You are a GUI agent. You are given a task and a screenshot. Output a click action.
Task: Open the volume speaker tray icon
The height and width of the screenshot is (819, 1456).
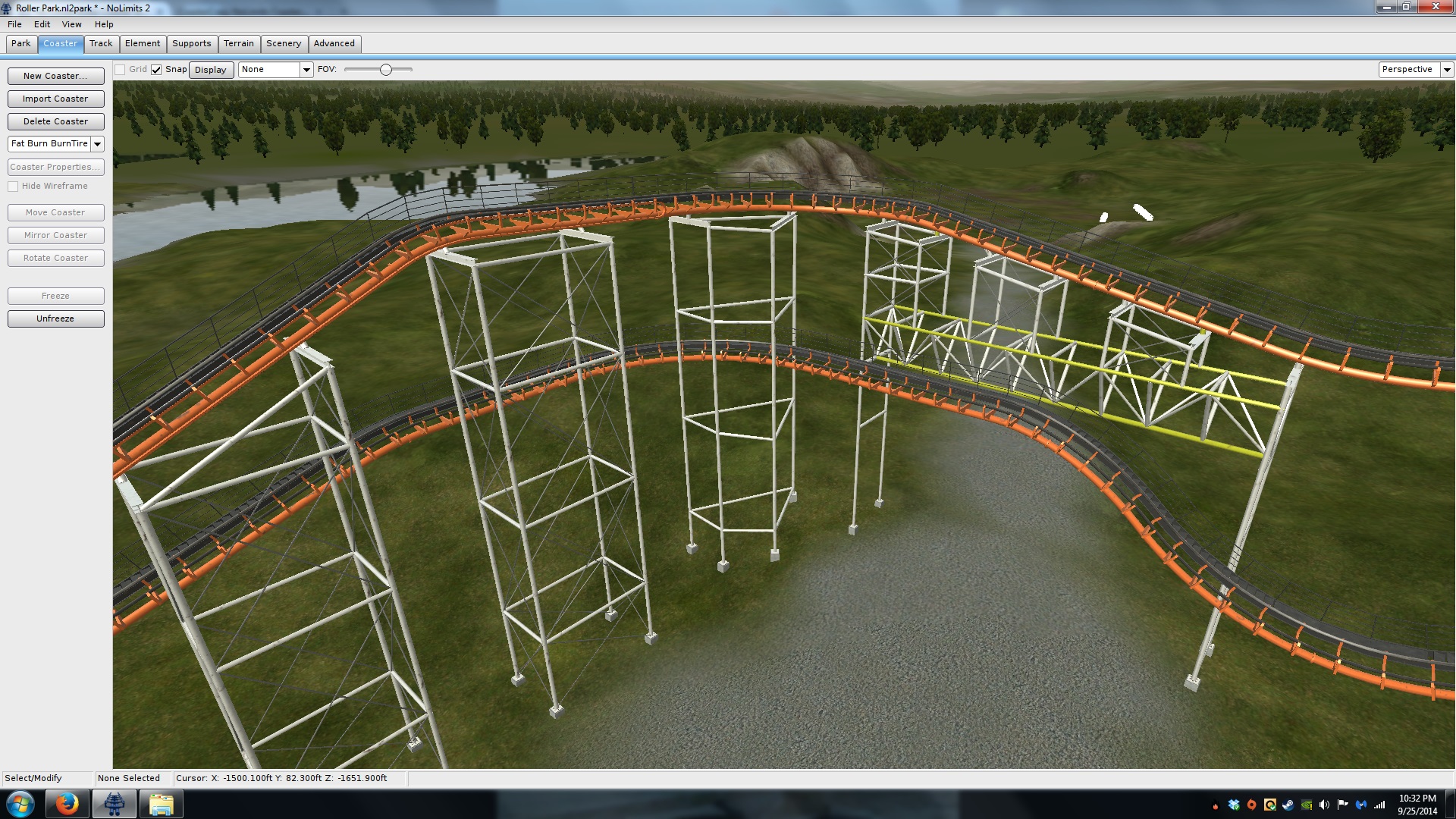[x=1324, y=805]
